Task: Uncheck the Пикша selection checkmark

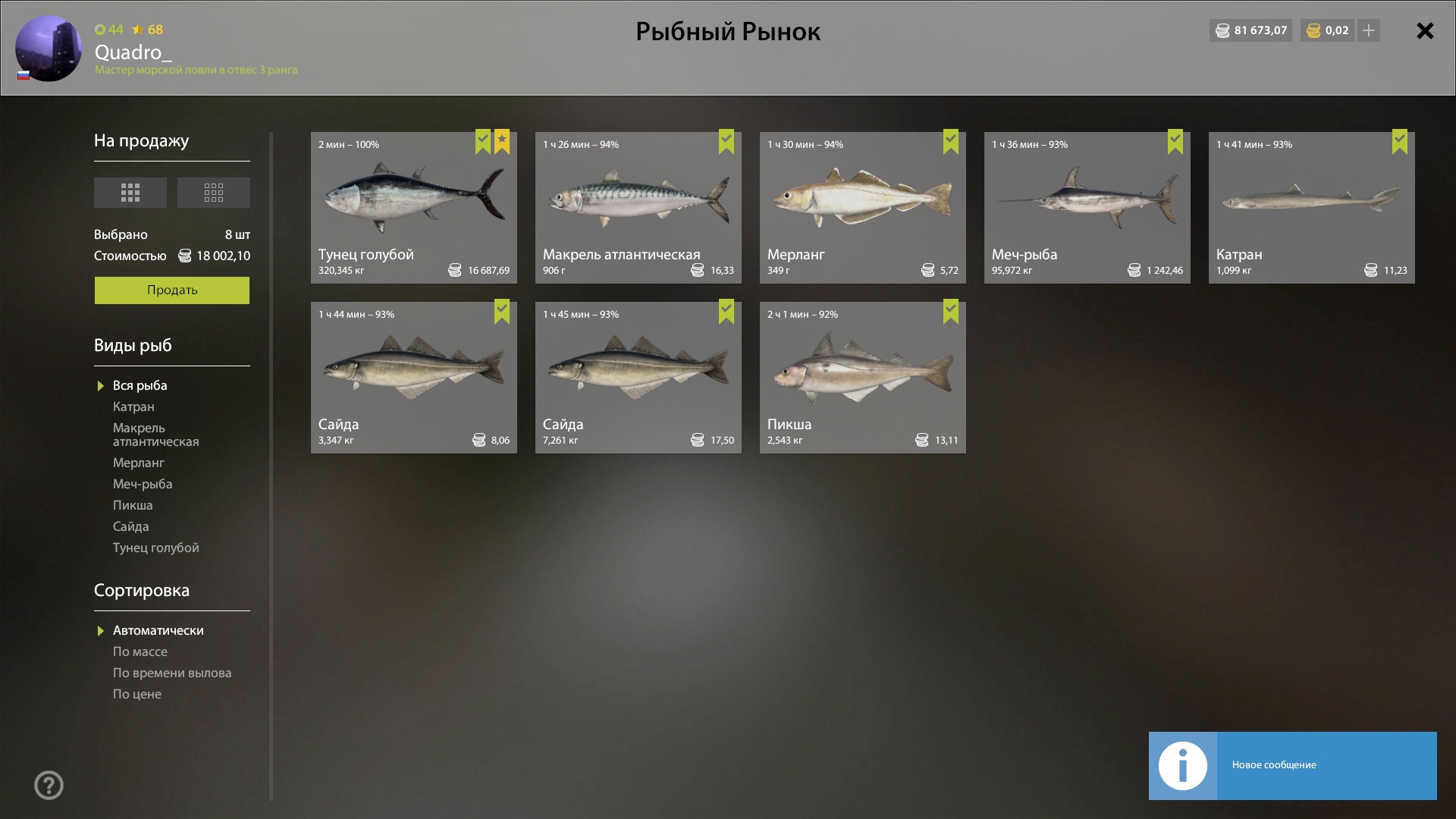Action: coord(951,312)
